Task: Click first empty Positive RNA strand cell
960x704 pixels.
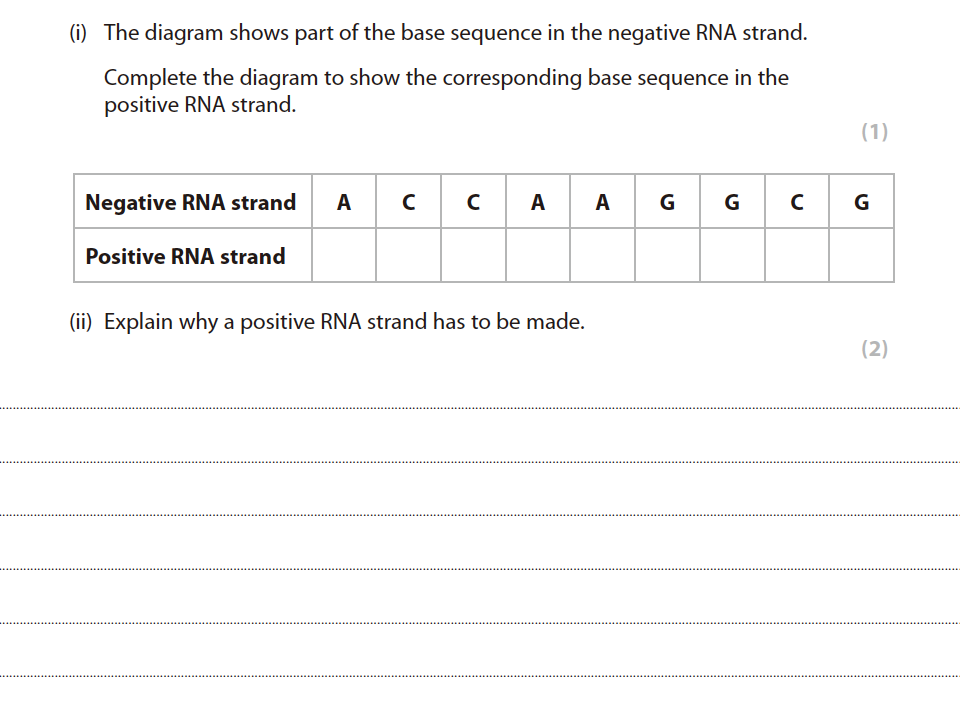Action: pyautogui.click(x=344, y=256)
